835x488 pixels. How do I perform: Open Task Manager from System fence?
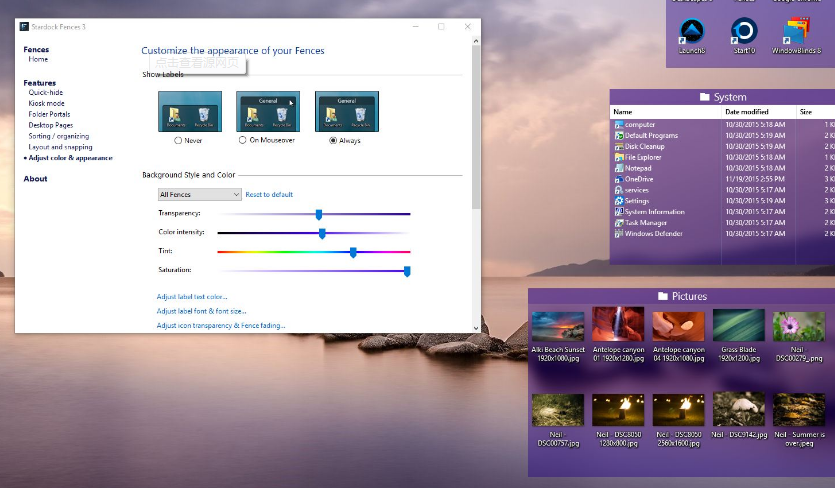click(645, 223)
